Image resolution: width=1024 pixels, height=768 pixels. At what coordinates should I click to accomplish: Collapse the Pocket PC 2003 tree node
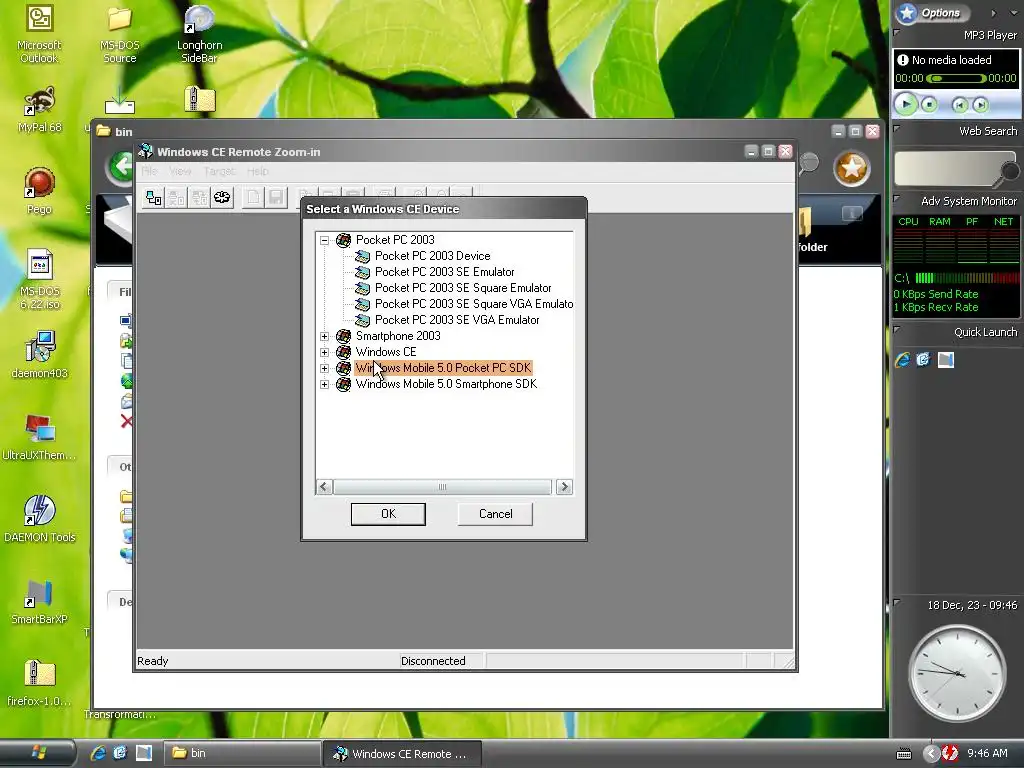pos(325,240)
